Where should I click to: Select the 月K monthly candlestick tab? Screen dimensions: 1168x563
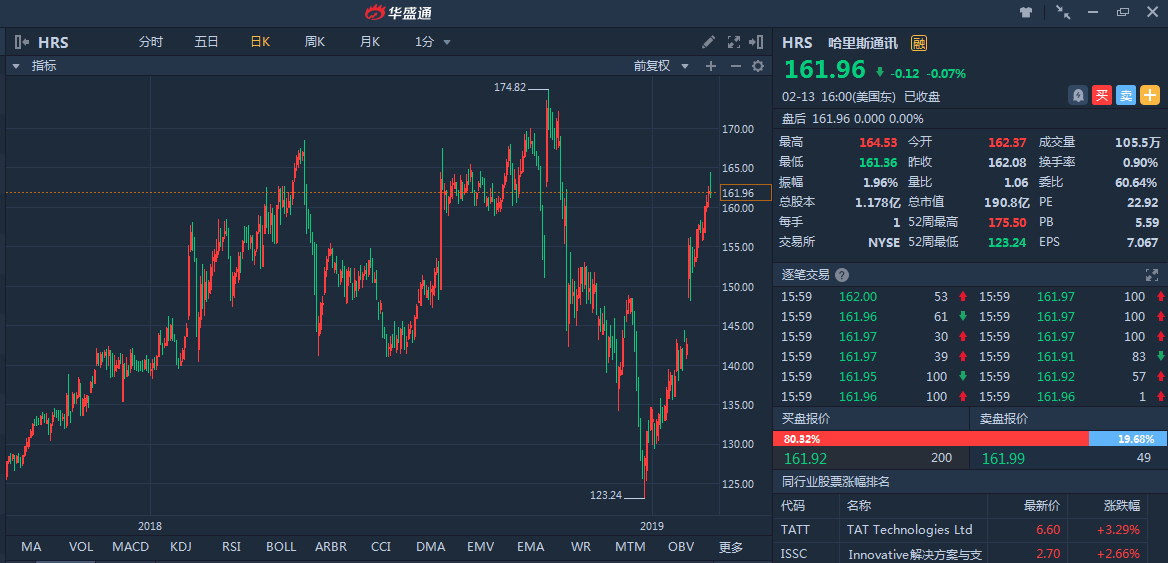[369, 42]
